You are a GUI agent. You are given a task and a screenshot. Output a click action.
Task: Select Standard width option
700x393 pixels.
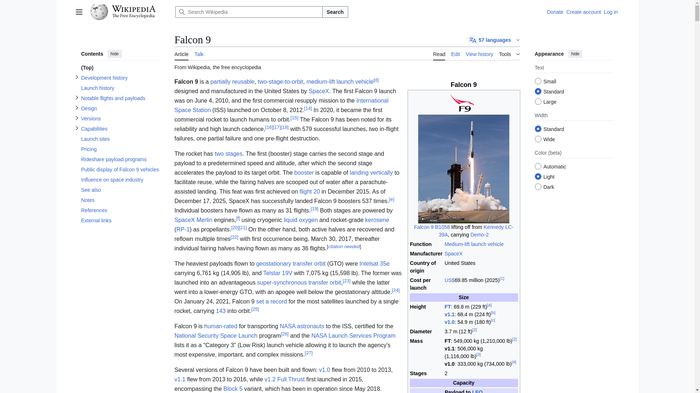point(538,129)
